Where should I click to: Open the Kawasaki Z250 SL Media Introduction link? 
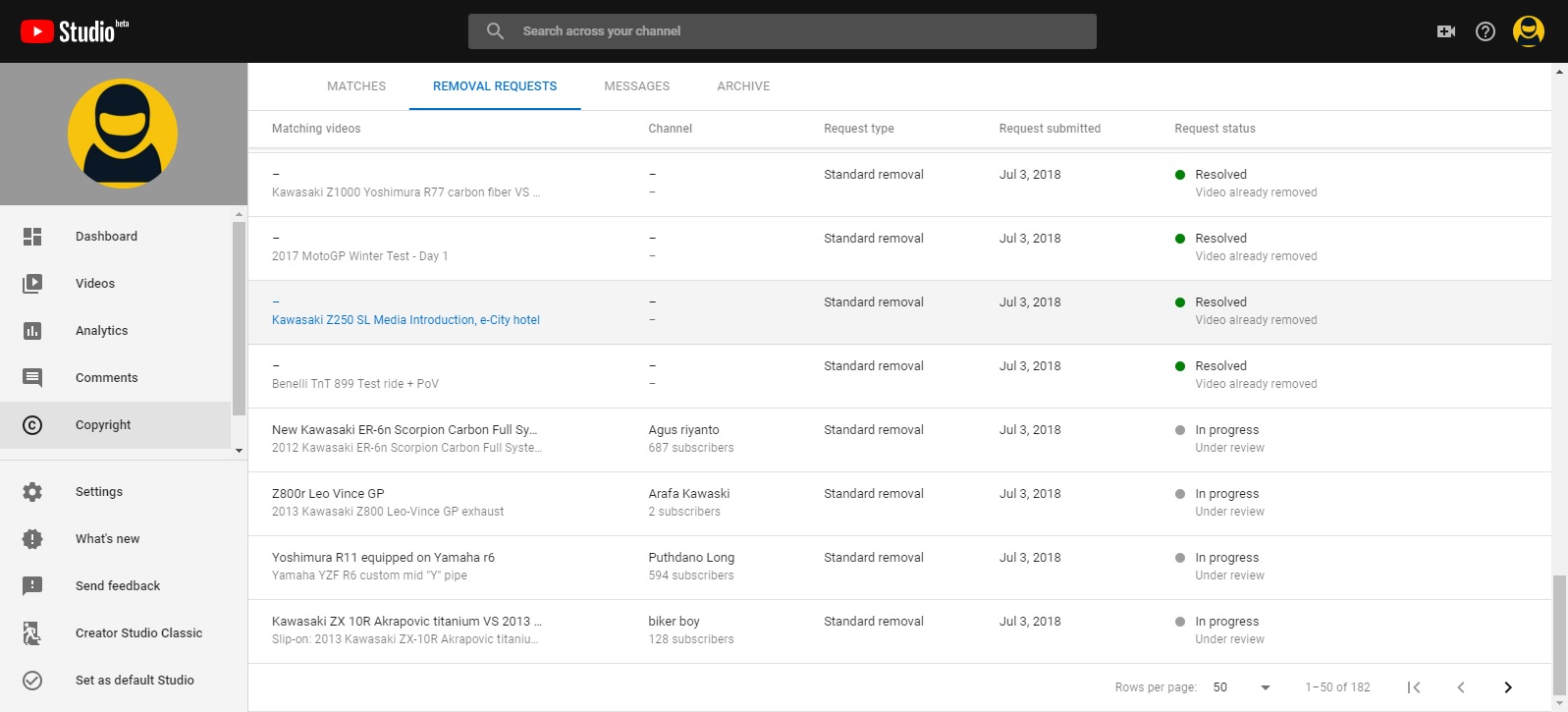406,320
